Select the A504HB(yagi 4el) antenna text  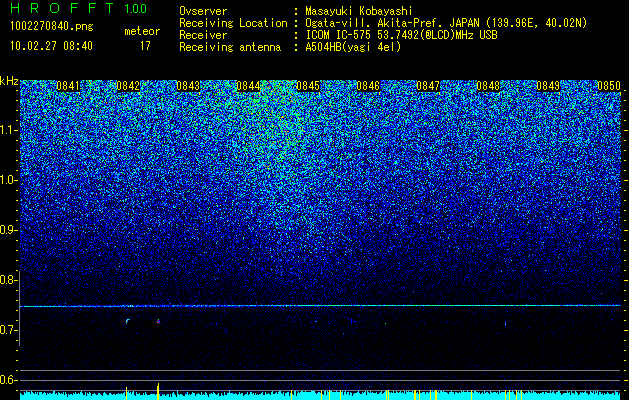point(353,47)
